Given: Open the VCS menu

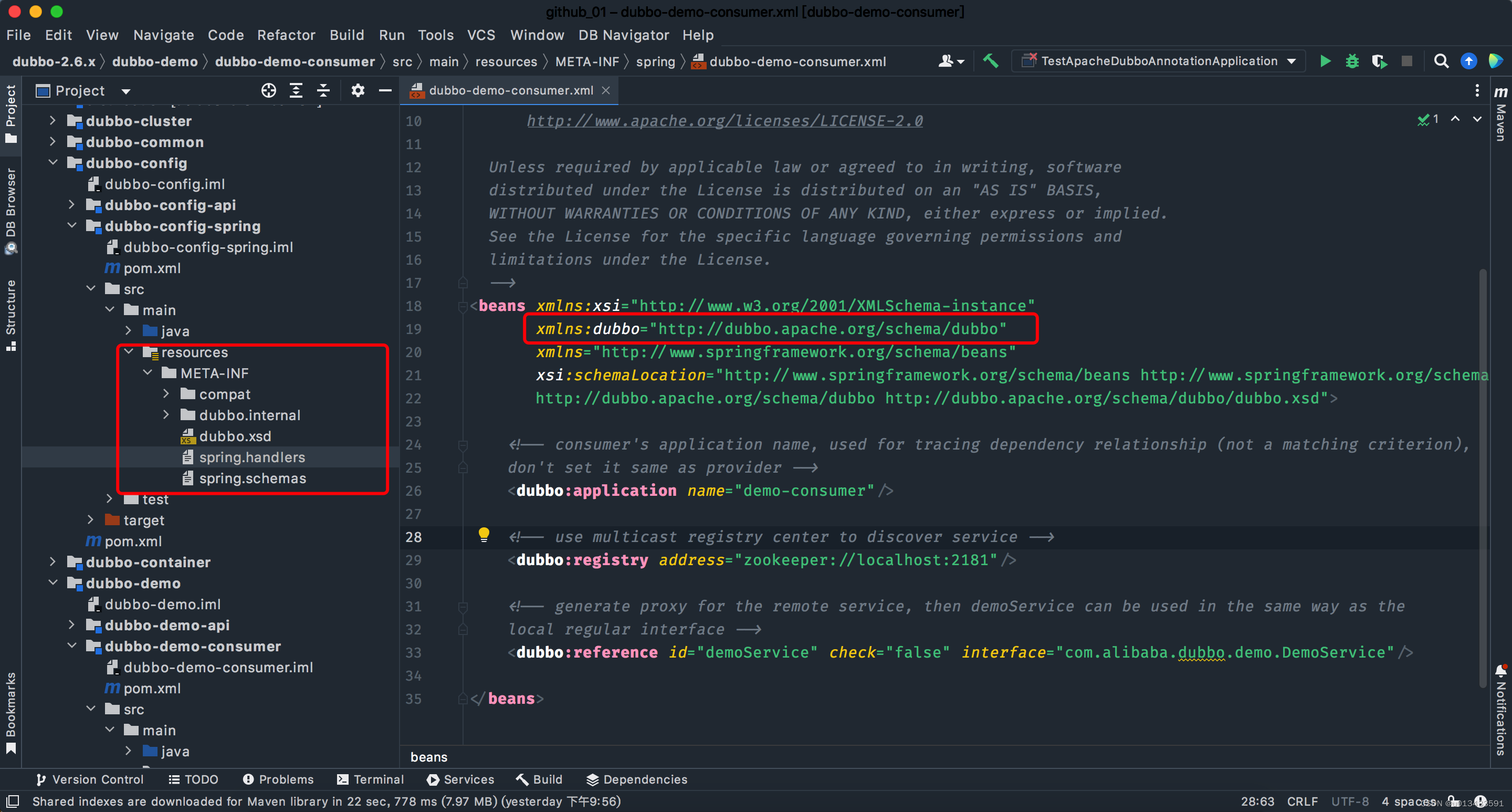Looking at the screenshot, I should tap(481, 35).
